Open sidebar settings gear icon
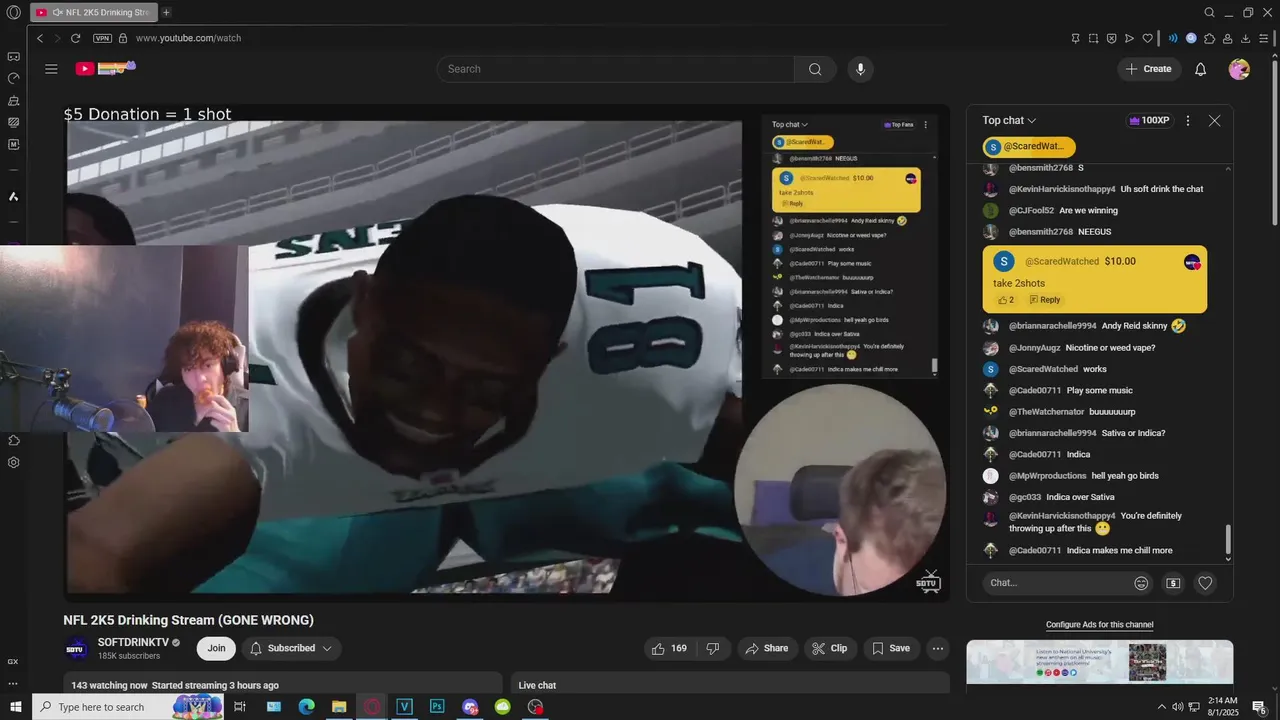The image size is (1280, 720). [x=14, y=462]
